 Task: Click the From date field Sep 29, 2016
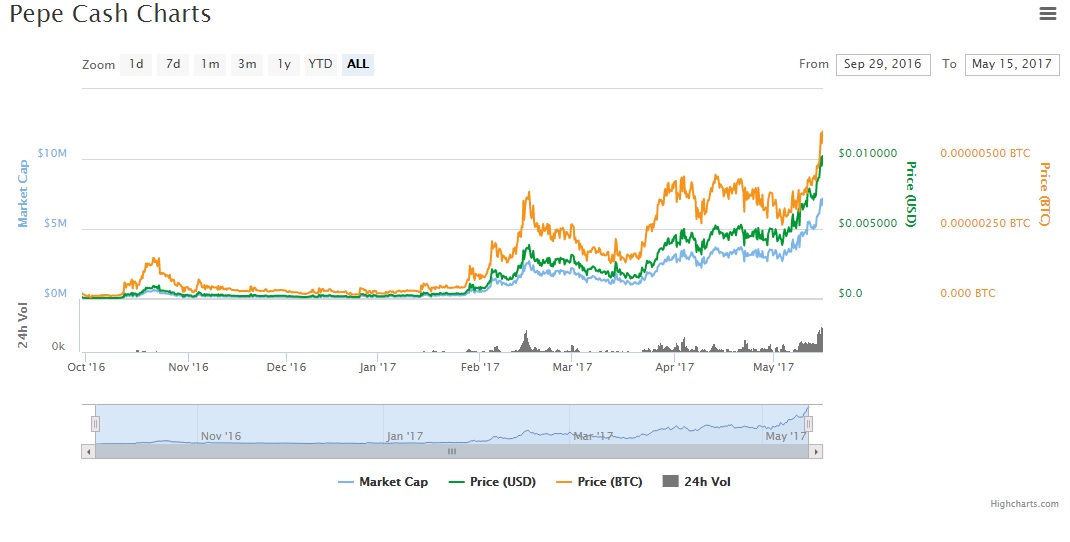[883, 64]
